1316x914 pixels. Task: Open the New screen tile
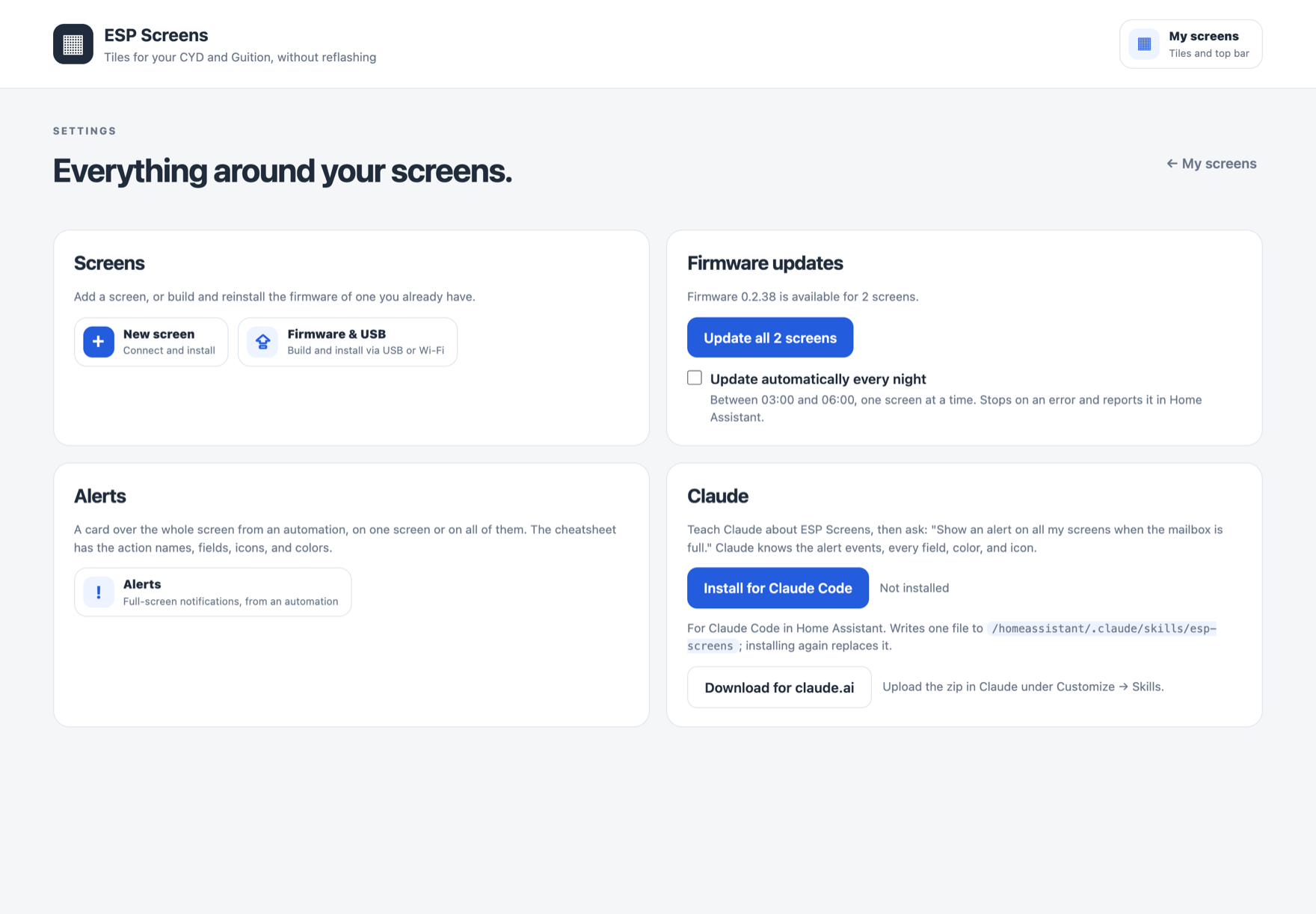[x=151, y=342]
